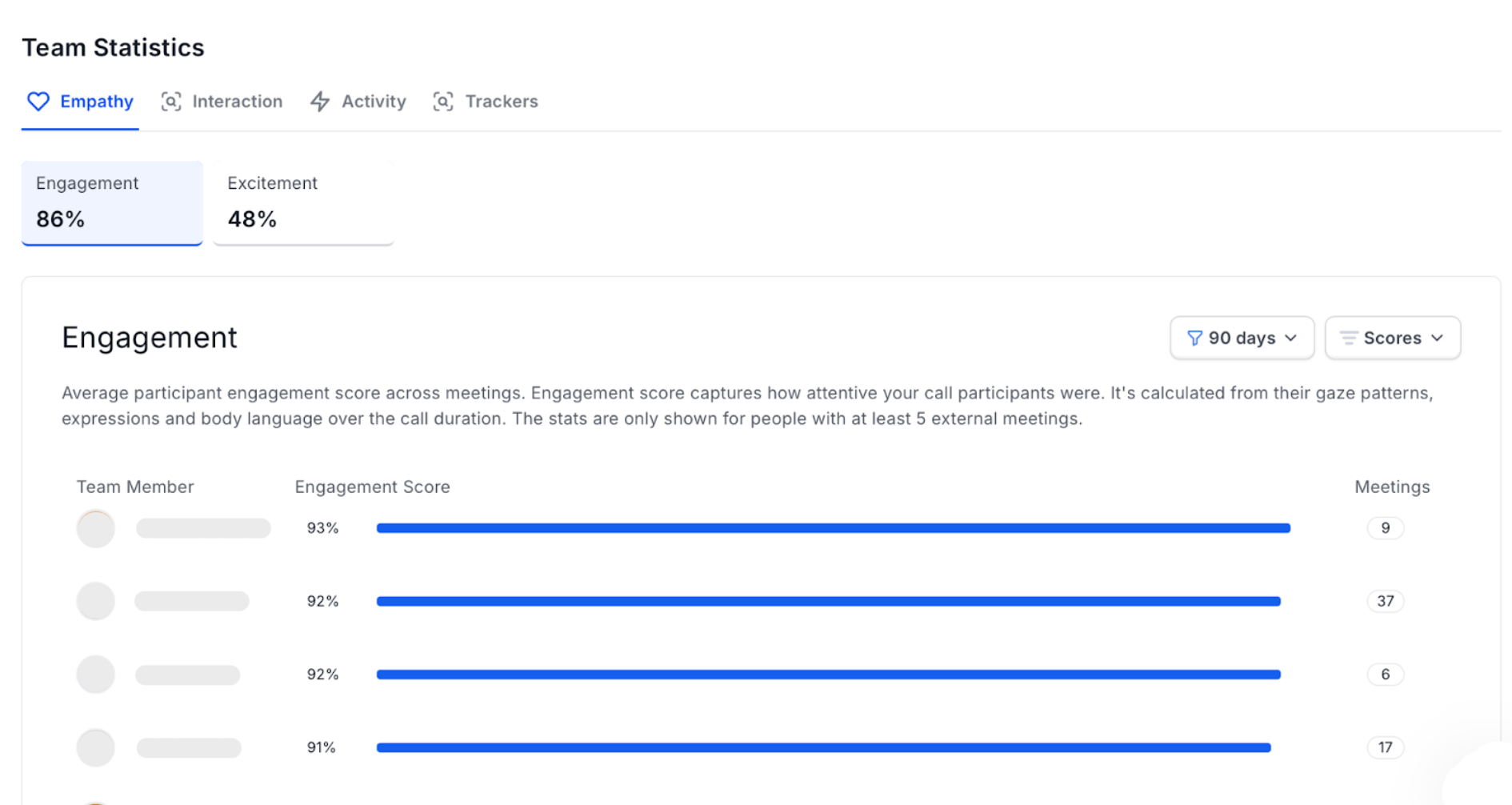Click the avatar of the 91% team member
The width and height of the screenshot is (1512, 805).
pyautogui.click(x=96, y=748)
